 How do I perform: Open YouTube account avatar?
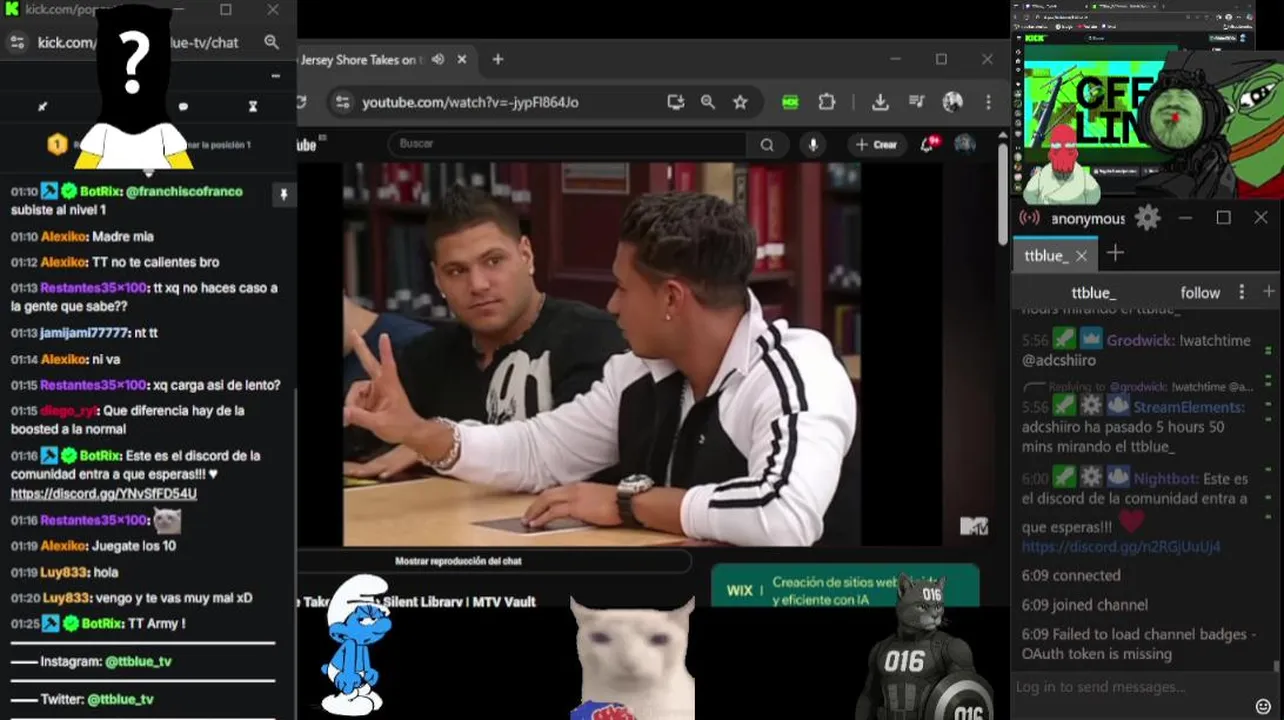(x=965, y=144)
